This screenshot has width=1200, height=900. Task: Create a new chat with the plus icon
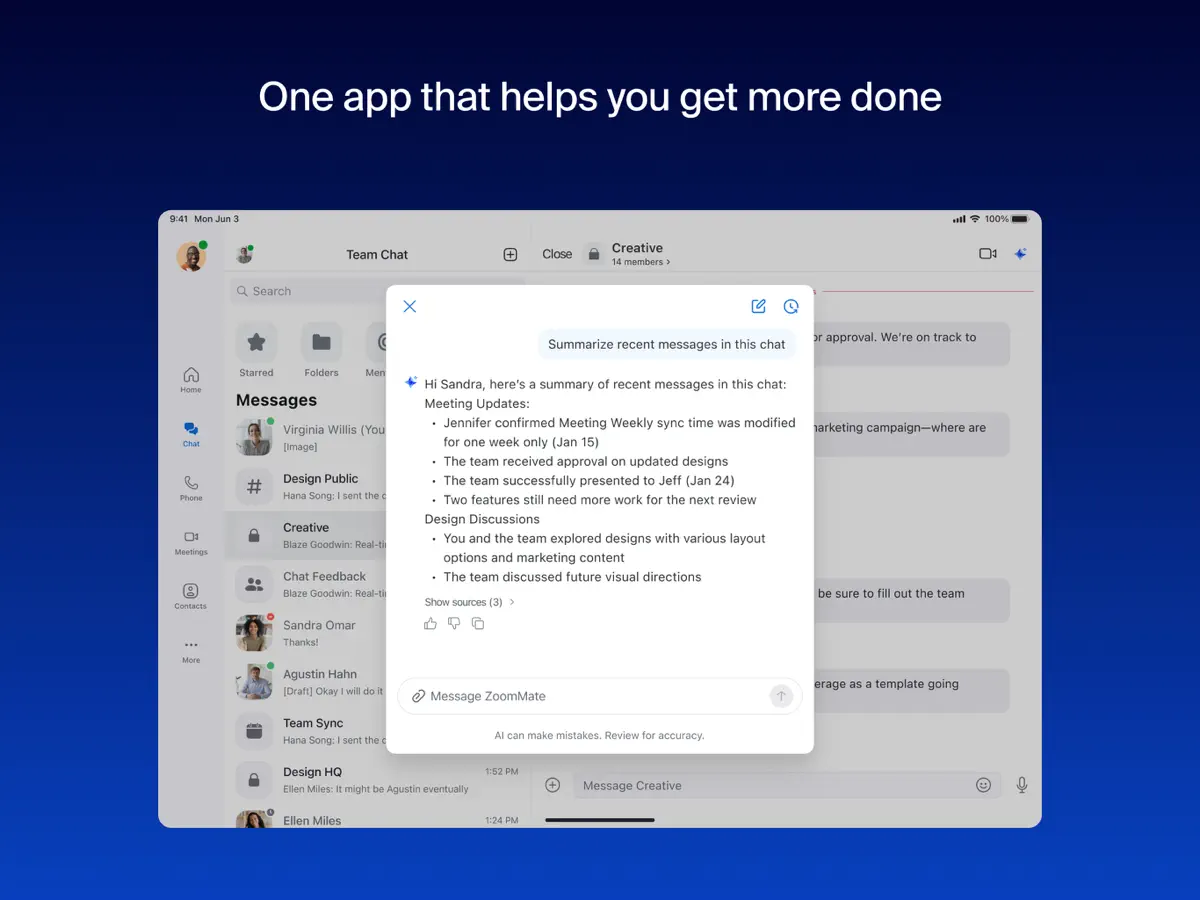[510, 255]
